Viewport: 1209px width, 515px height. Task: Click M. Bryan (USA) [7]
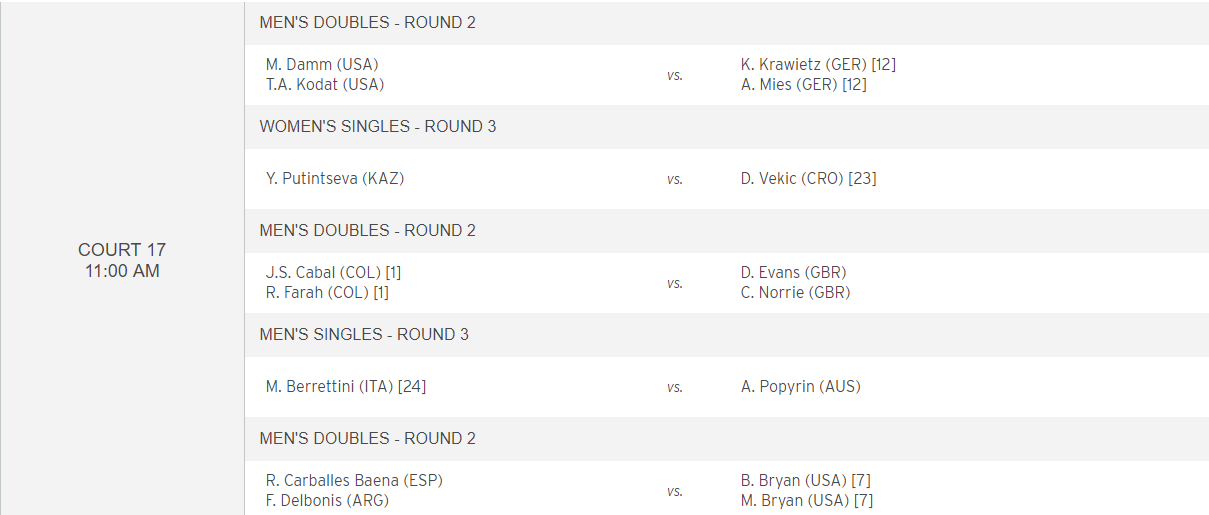pos(807,501)
